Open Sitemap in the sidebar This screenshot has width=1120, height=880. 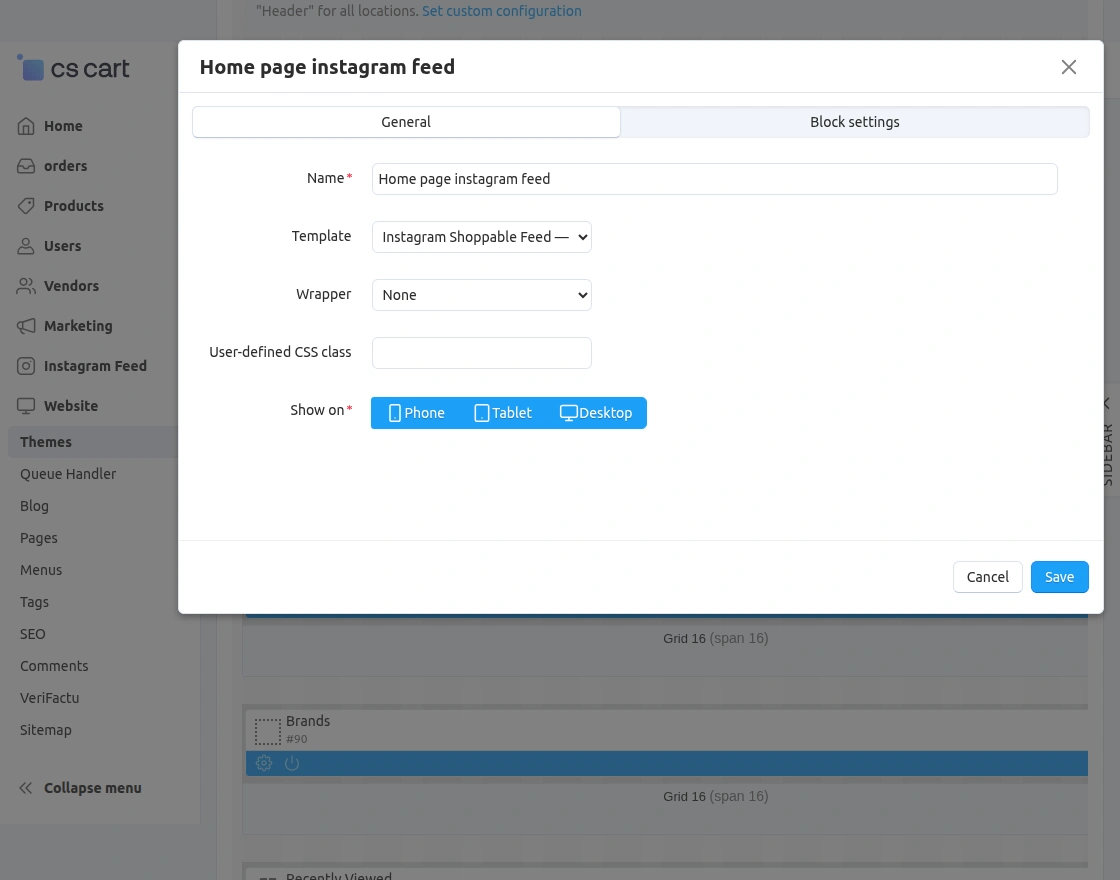[x=46, y=730]
